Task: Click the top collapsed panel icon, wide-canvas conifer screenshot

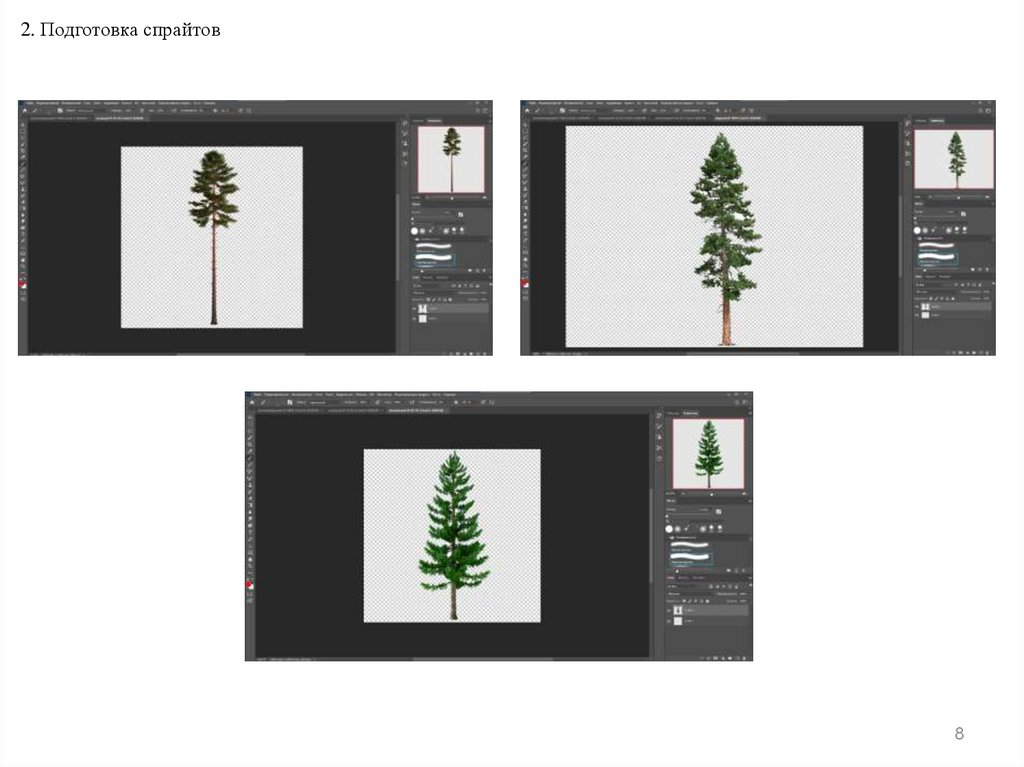Action: 907,123
